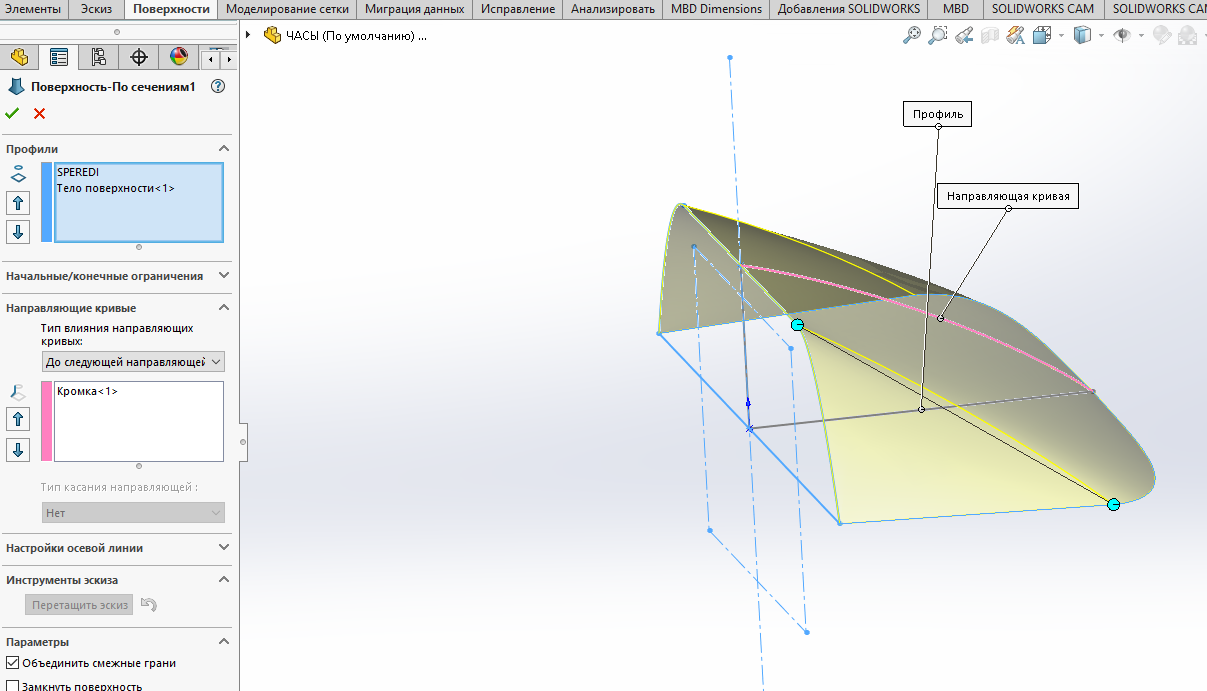Toggle the Hide/Show Items eye icon
The height and width of the screenshot is (691, 1207).
pyautogui.click(x=1122, y=36)
